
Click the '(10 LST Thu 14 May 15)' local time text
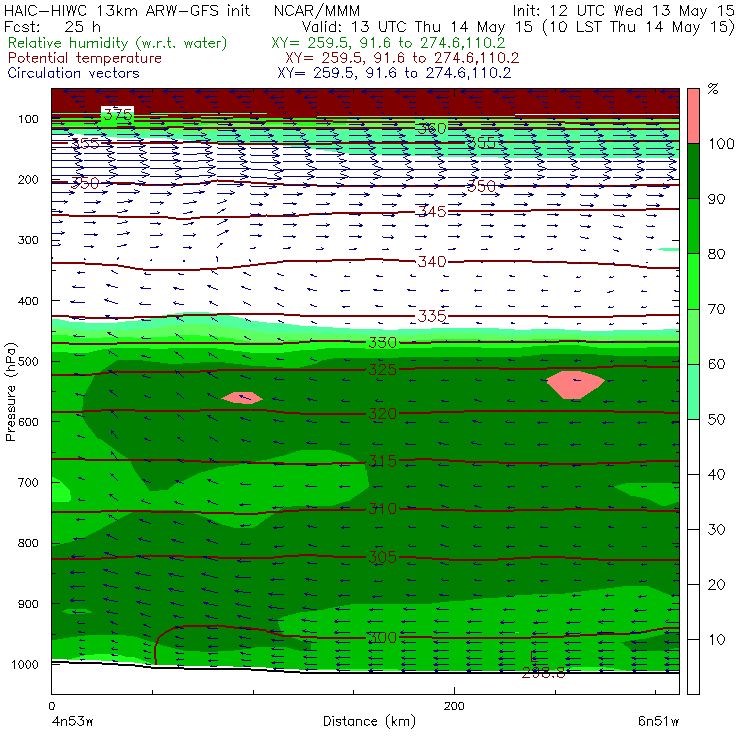(639, 27)
